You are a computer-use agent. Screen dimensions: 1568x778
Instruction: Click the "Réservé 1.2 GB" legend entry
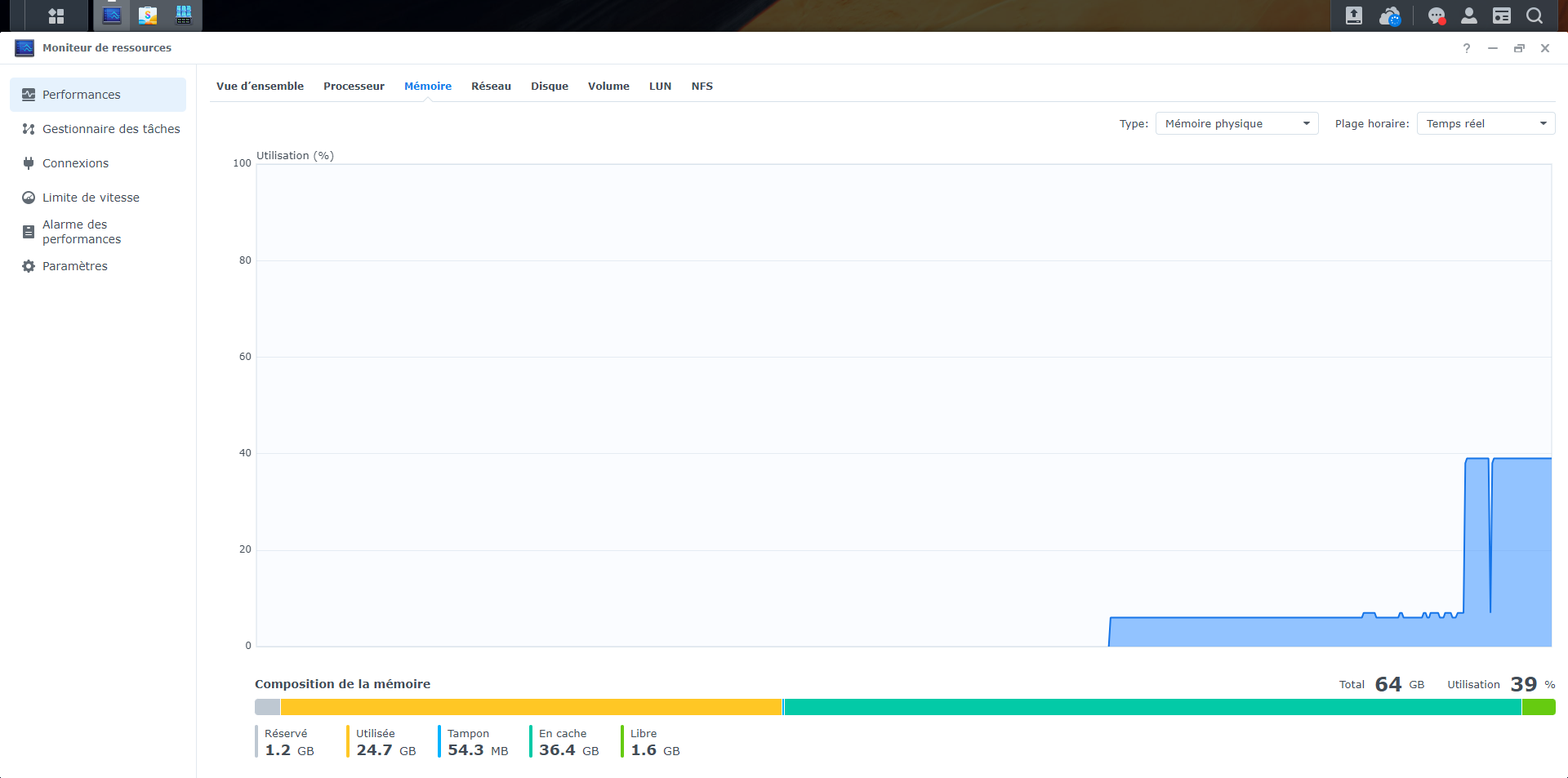286,742
